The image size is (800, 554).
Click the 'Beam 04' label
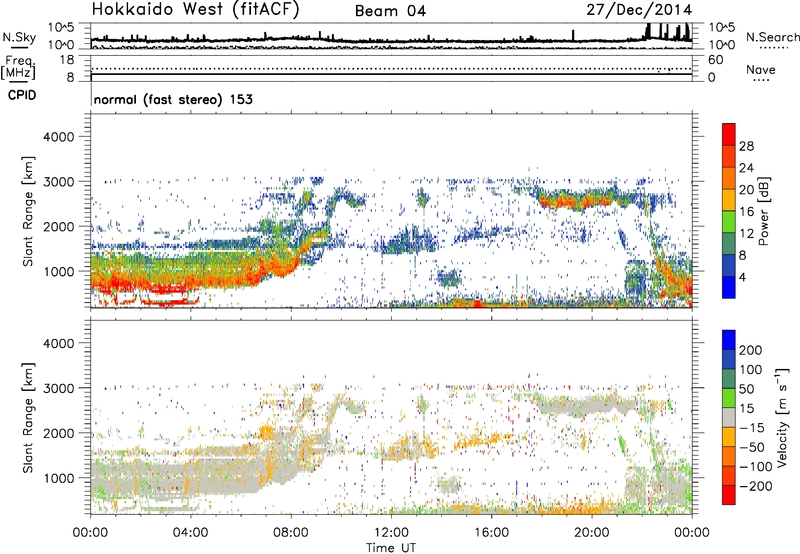pyautogui.click(x=390, y=11)
